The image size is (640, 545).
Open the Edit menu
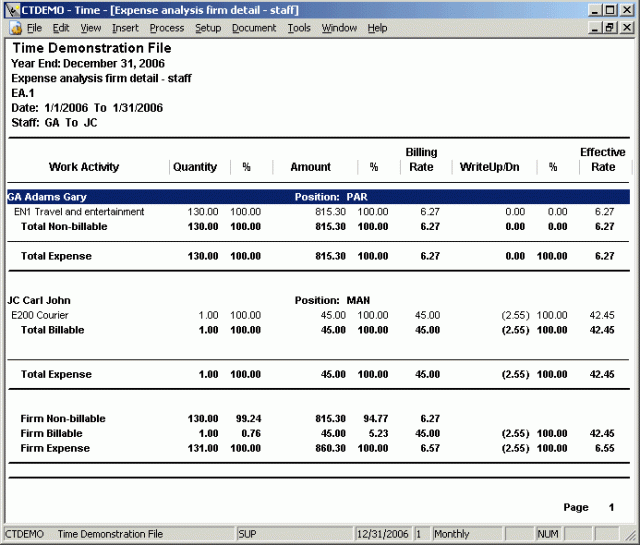(x=61, y=28)
